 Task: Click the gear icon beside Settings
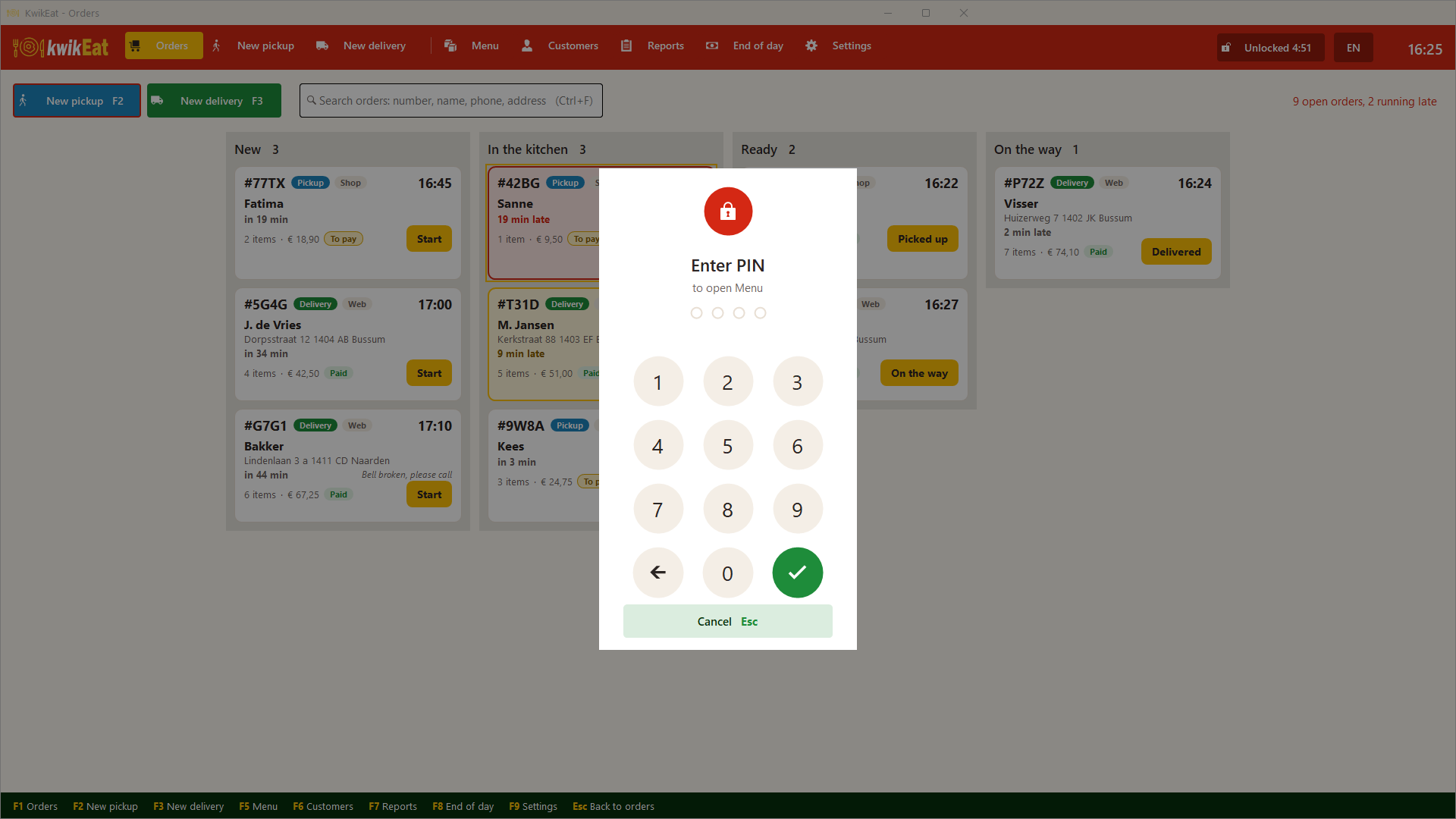point(811,45)
